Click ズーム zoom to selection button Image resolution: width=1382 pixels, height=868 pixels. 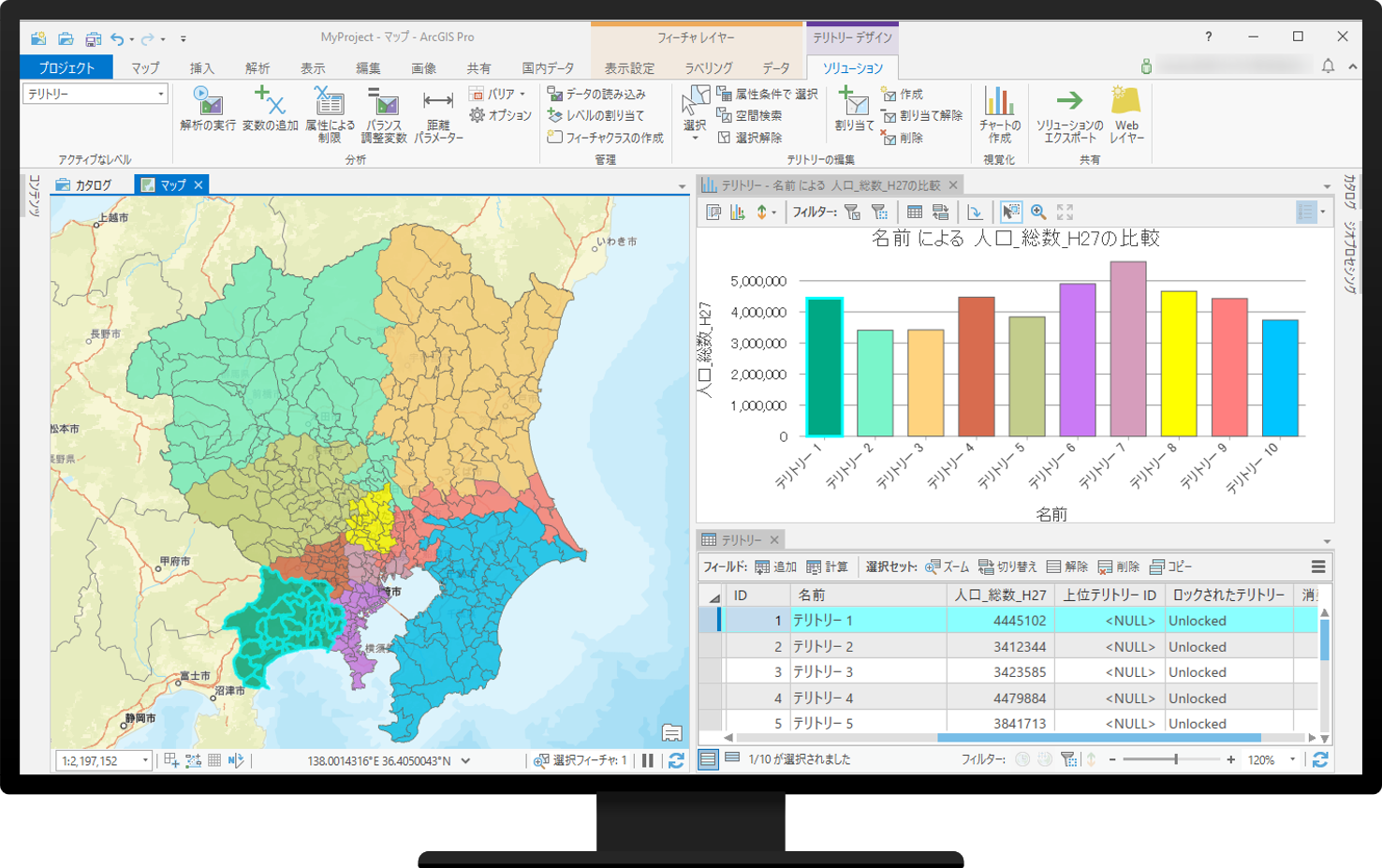pyautogui.click(x=947, y=566)
